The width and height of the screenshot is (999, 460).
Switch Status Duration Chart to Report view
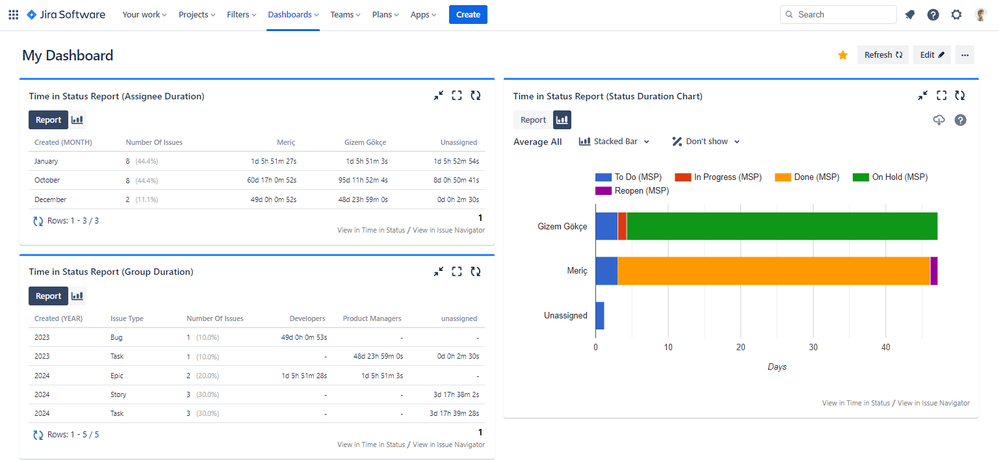pyautogui.click(x=533, y=120)
